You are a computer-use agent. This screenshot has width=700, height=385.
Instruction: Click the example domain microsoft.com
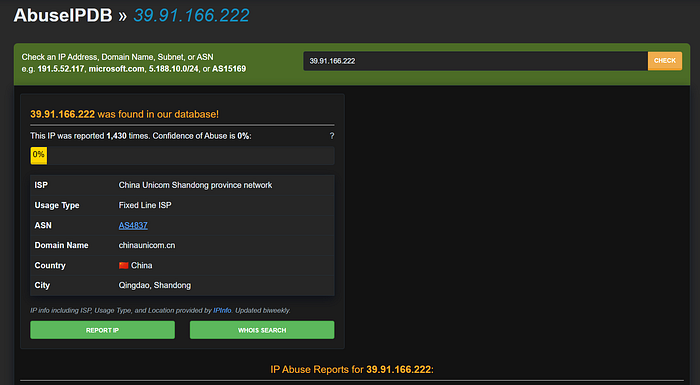click(x=117, y=69)
